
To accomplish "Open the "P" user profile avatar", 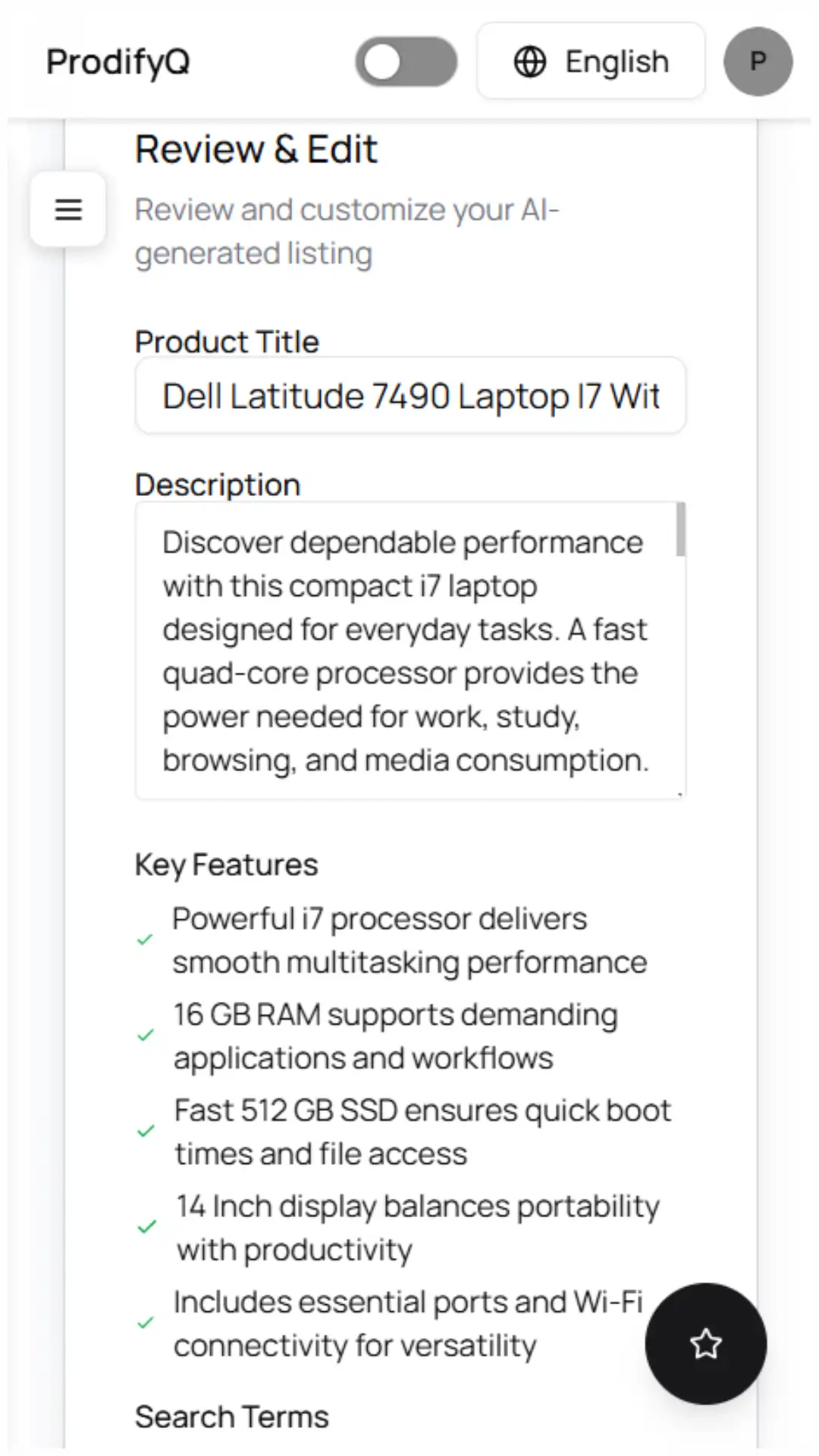I will click(x=758, y=61).
